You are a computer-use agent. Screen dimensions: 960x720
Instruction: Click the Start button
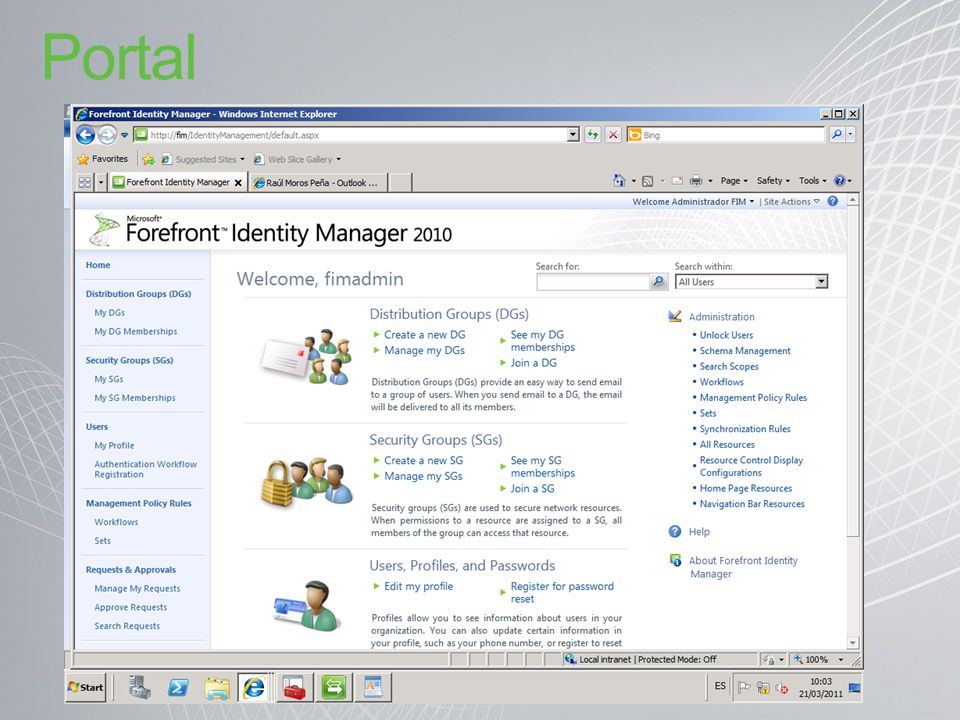tap(86, 687)
